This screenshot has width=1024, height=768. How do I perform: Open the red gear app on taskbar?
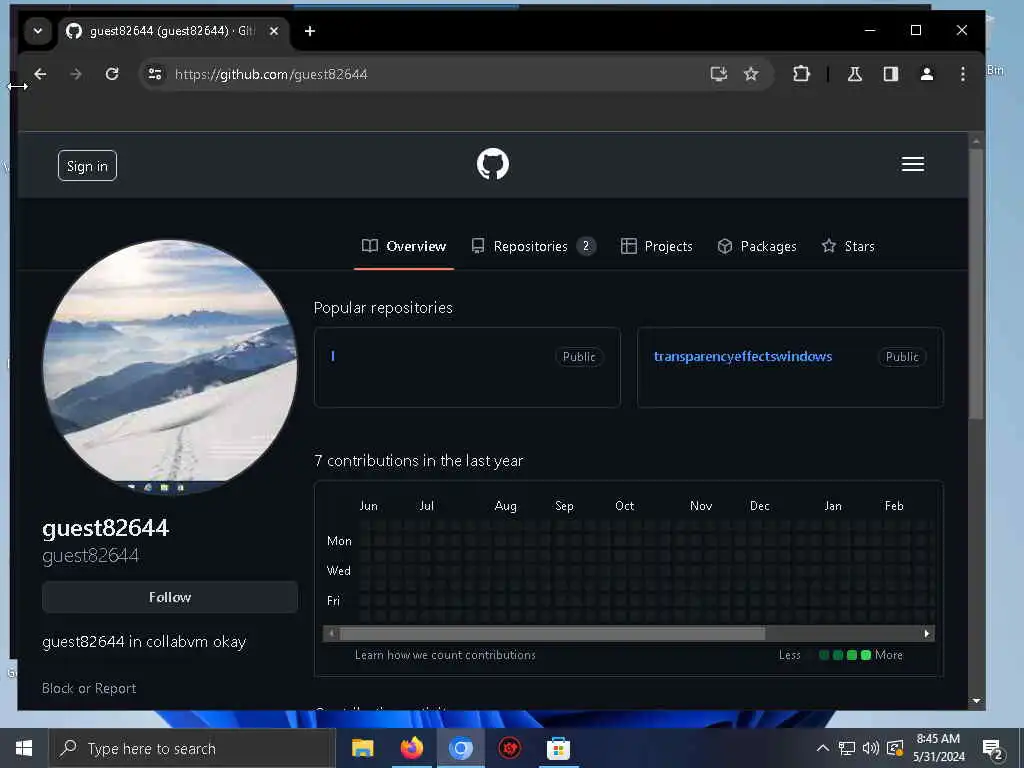click(509, 748)
